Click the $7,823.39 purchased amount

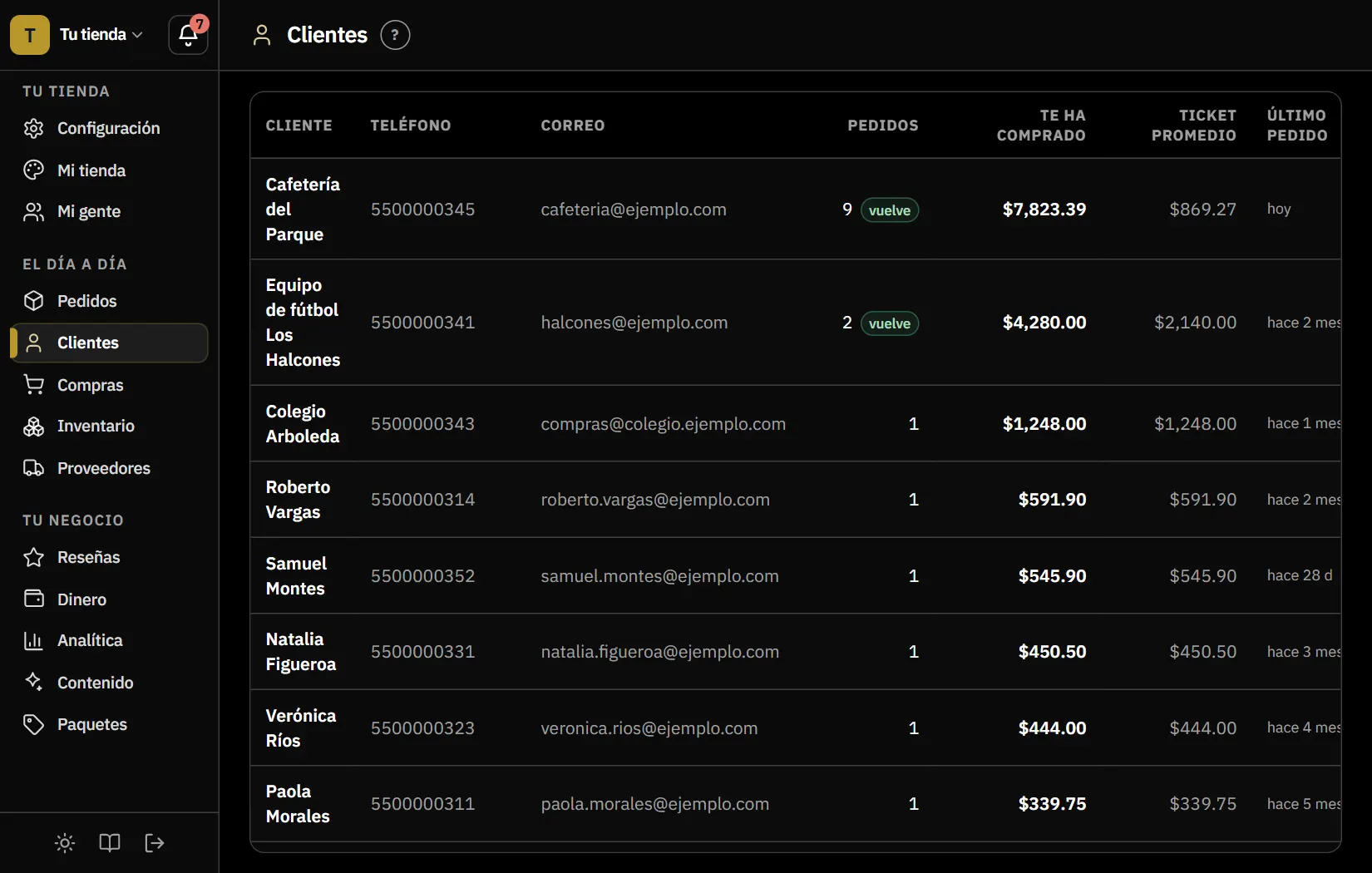tap(1044, 210)
